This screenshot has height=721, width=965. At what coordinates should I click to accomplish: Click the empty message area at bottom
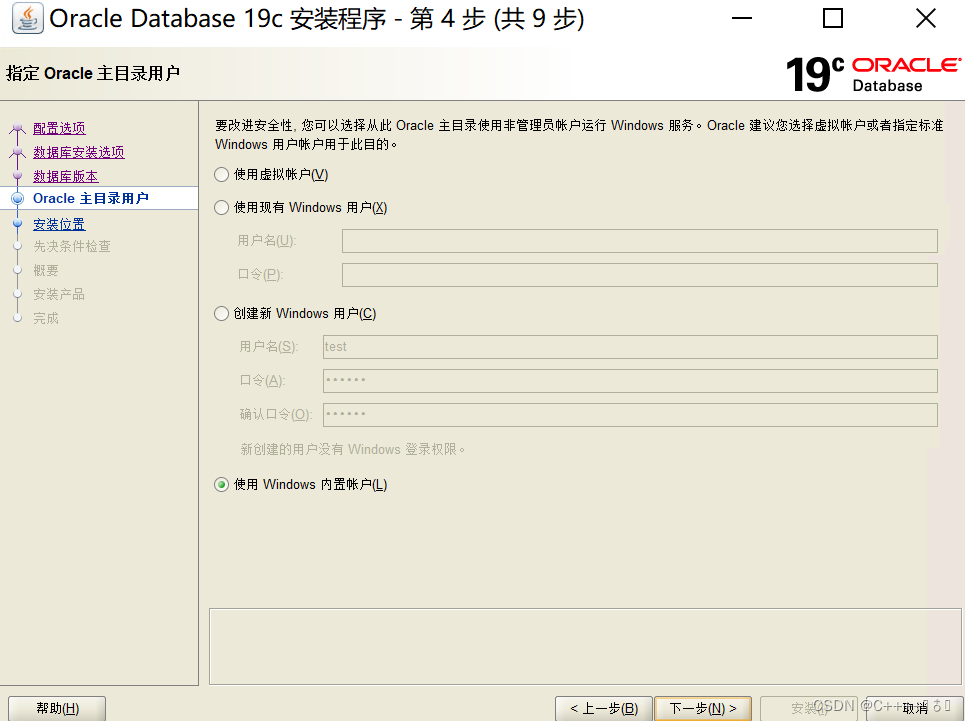point(585,647)
